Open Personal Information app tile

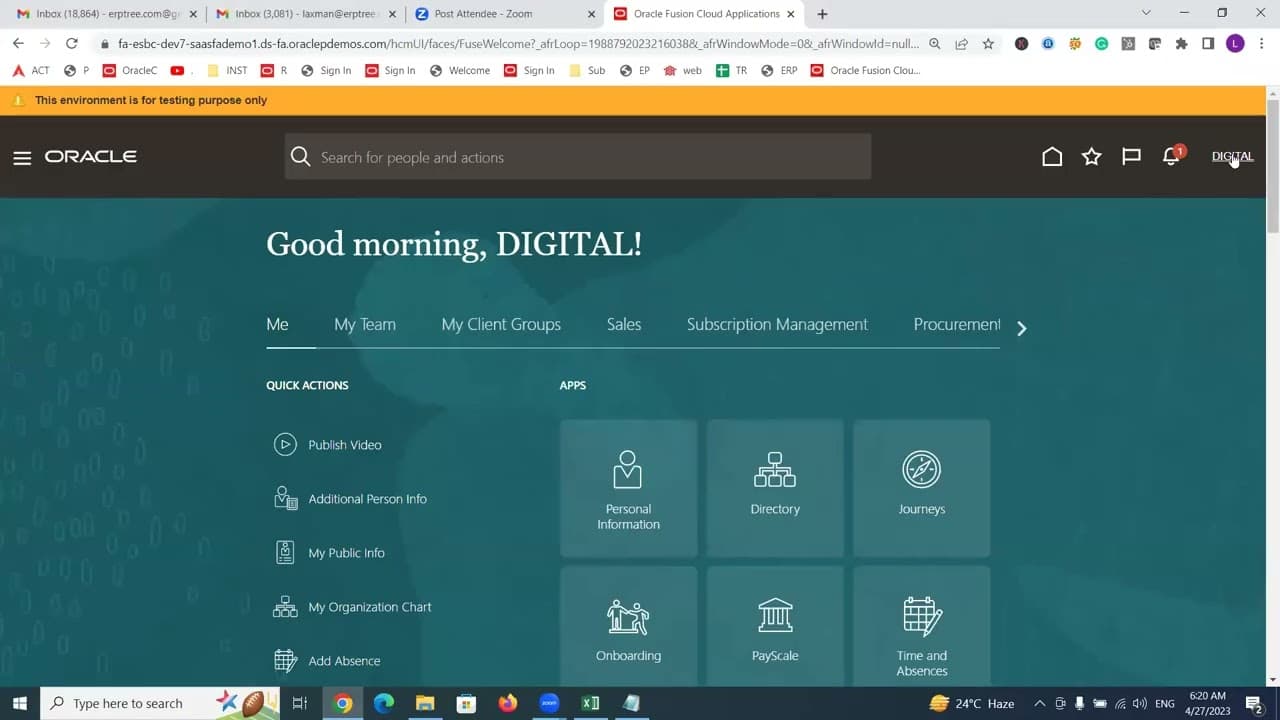(628, 488)
